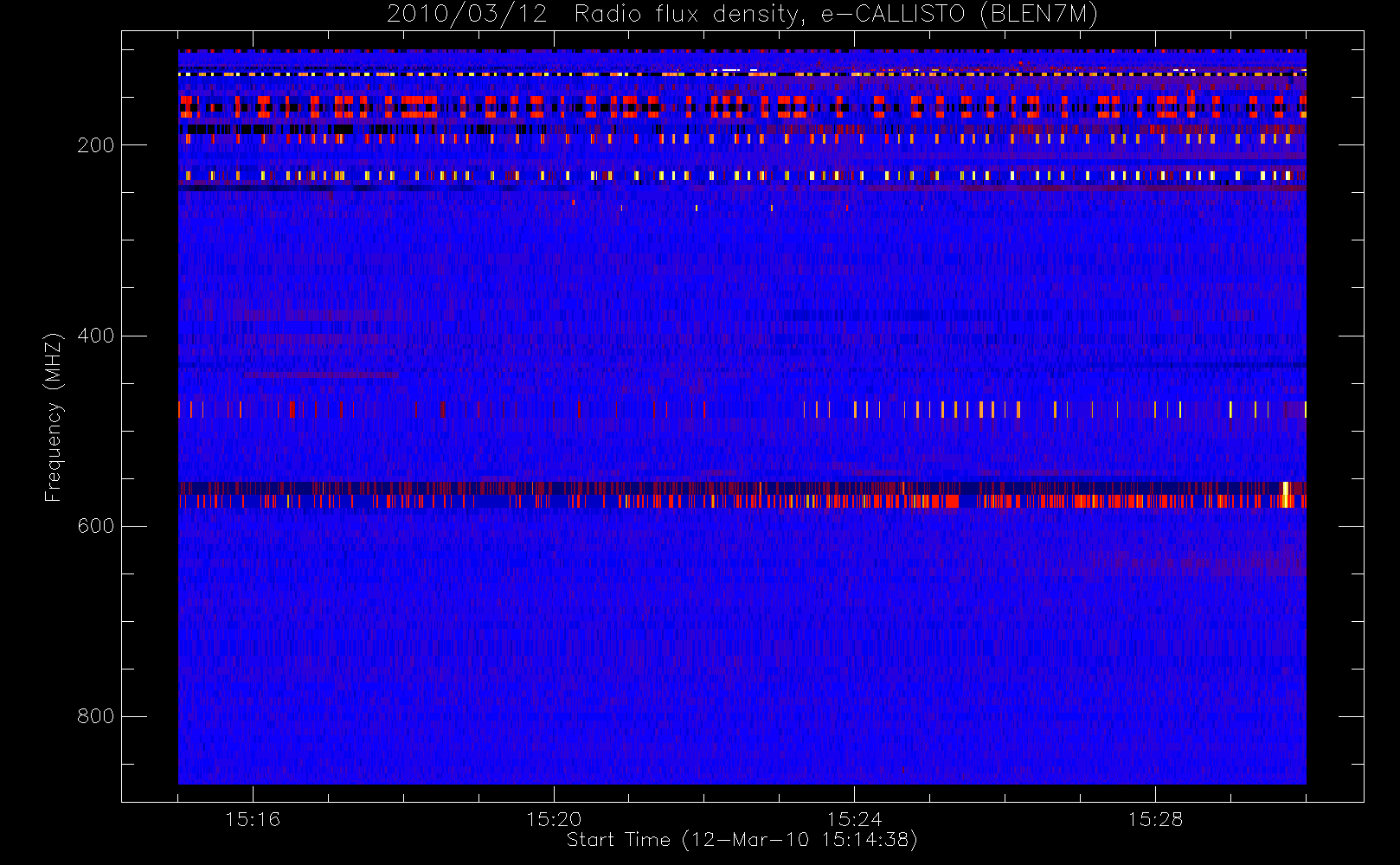This screenshot has width=1400, height=865.
Task: Click the 15:16 time tick label
Action: point(253,819)
